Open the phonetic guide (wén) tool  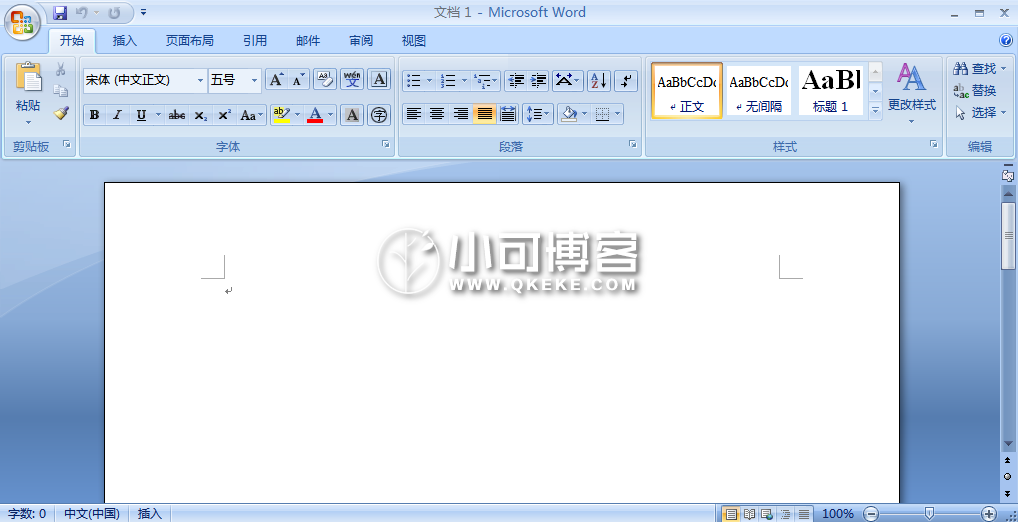coord(352,80)
